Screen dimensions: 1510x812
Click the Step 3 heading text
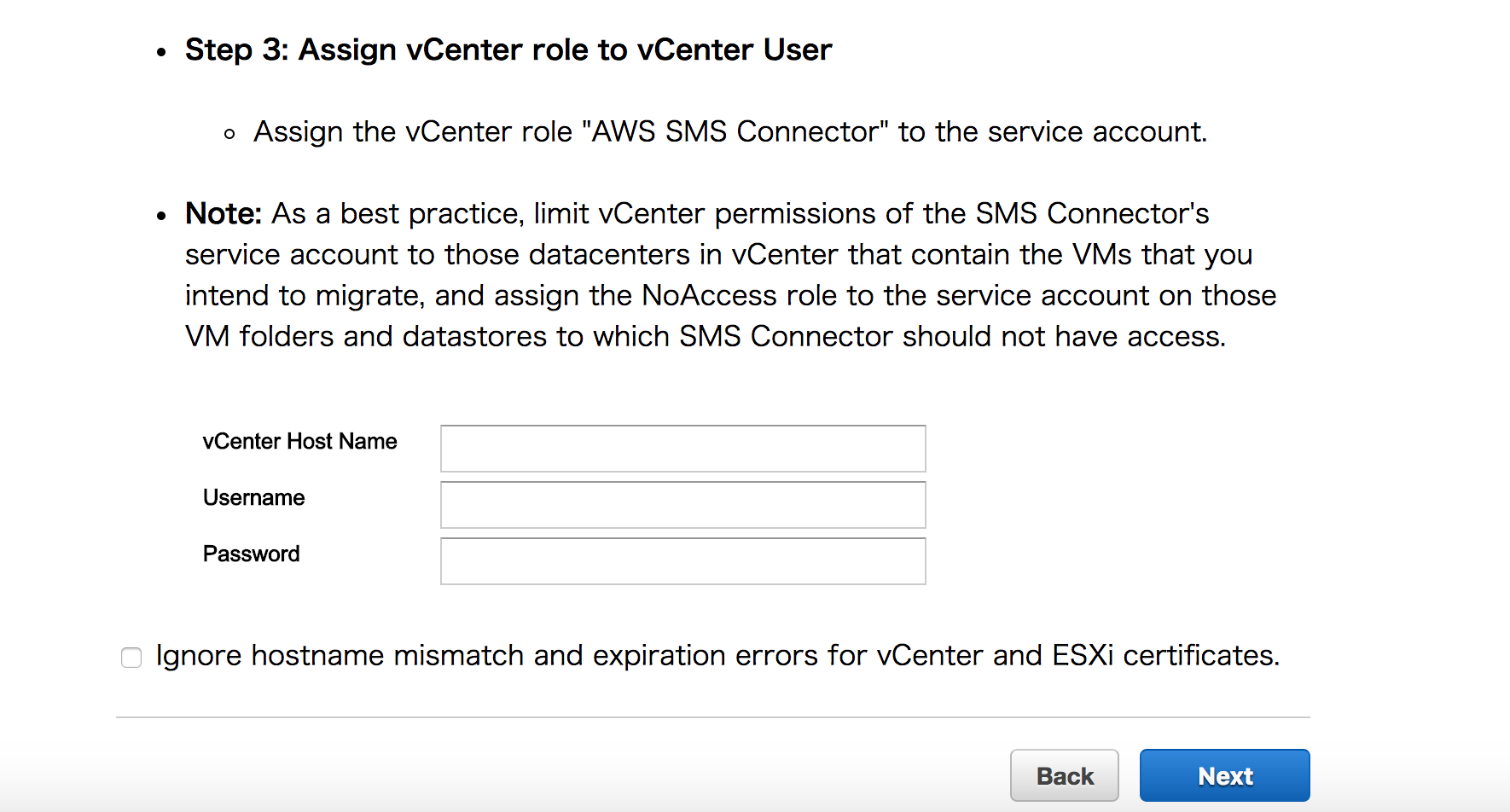coord(508,49)
